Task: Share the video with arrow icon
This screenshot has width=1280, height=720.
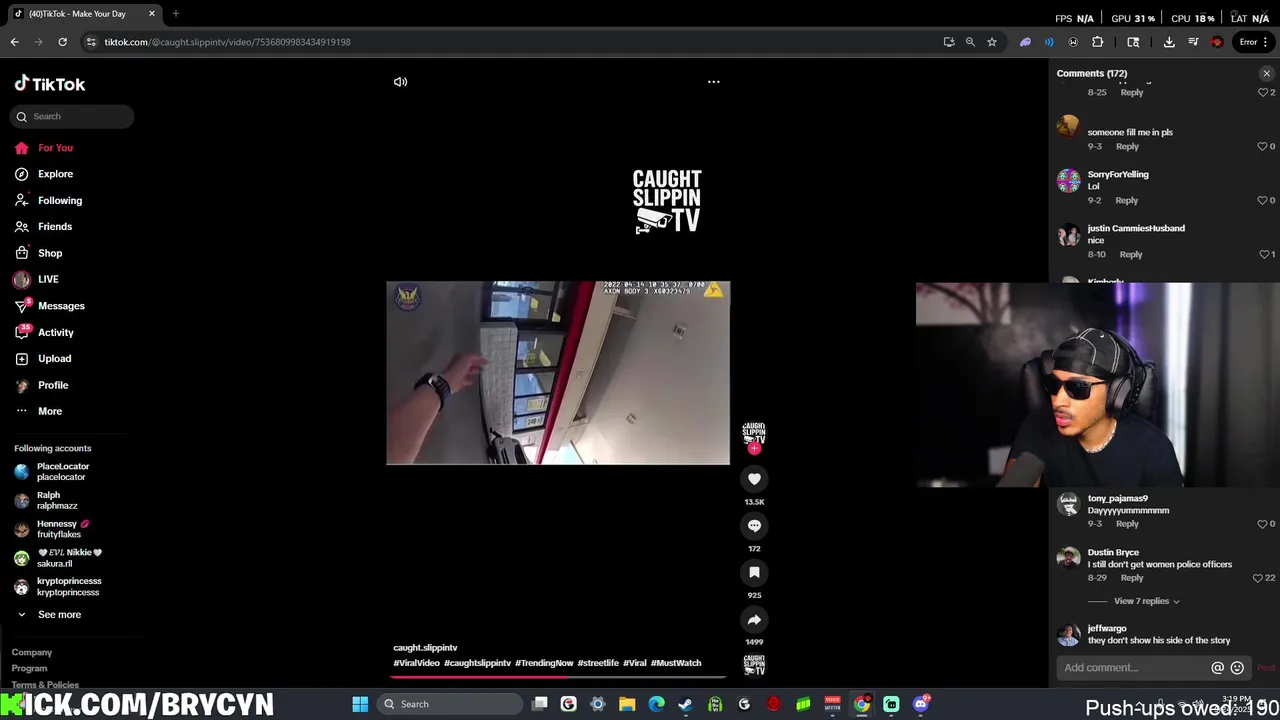Action: click(754, 620)
